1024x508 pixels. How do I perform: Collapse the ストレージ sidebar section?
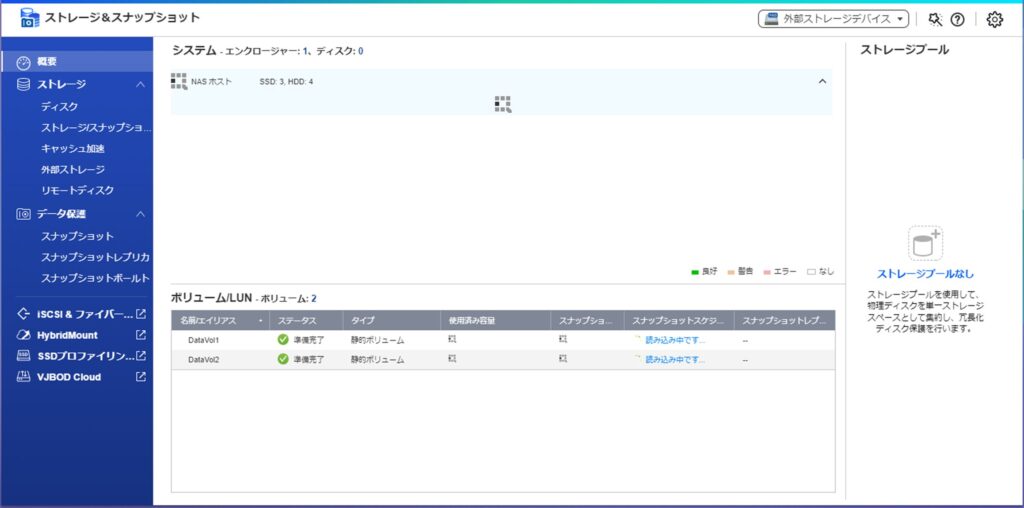[141, 85]
